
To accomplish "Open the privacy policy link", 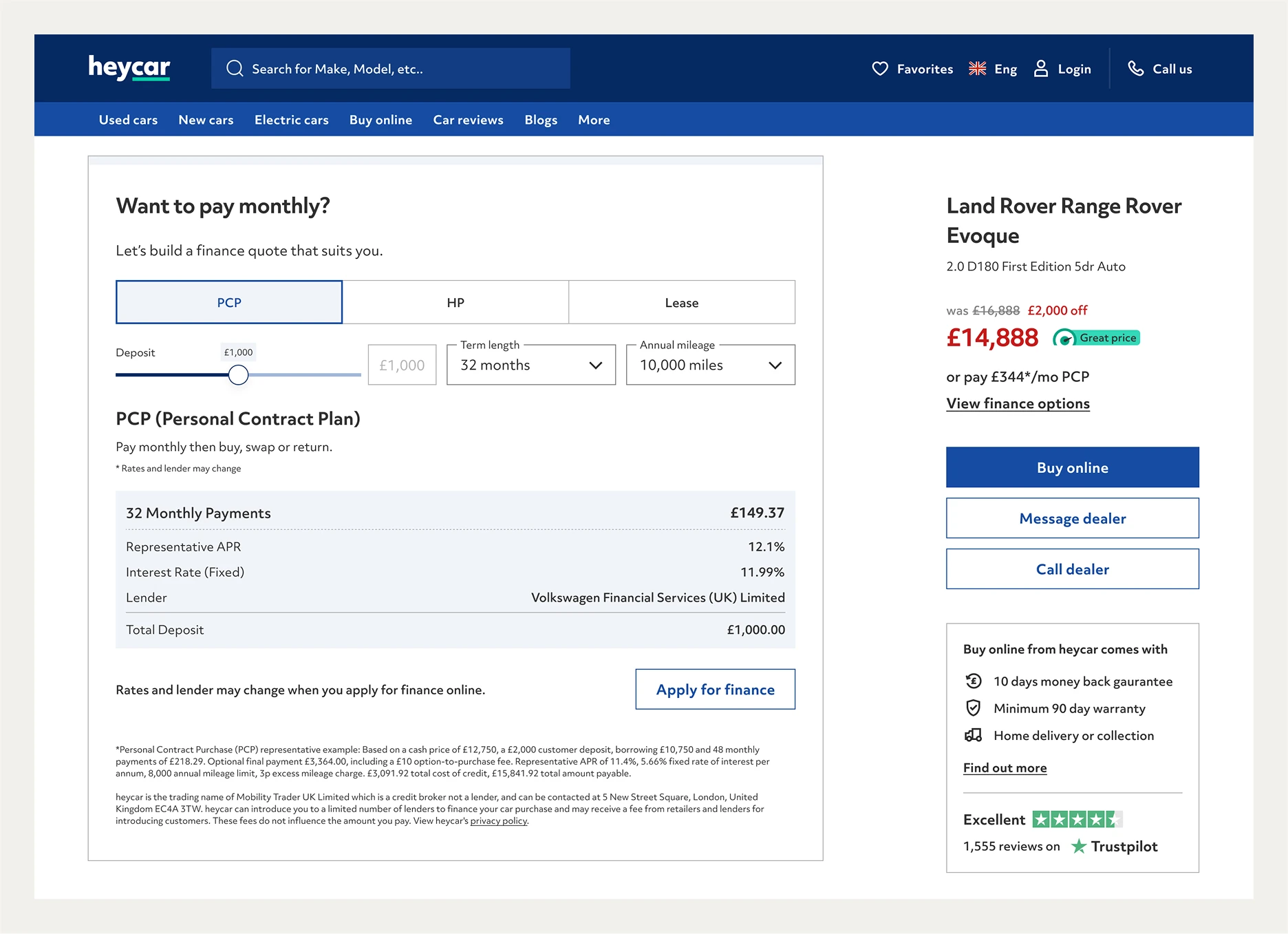I will click(499, 820).
